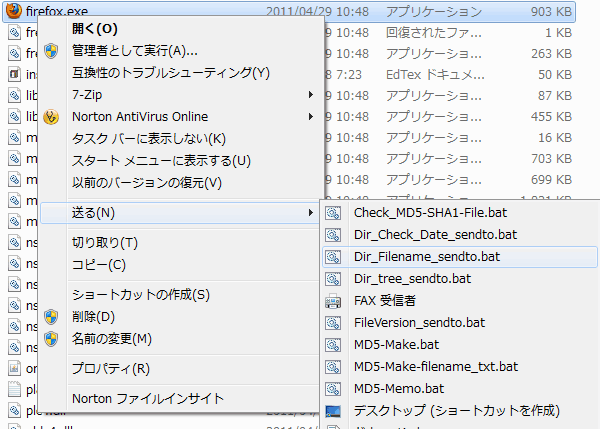Image resolution: width=600 pixels, height=429 pixels.
Task: Click the 903 KB size cell
Action: click(x=551, y=12)
